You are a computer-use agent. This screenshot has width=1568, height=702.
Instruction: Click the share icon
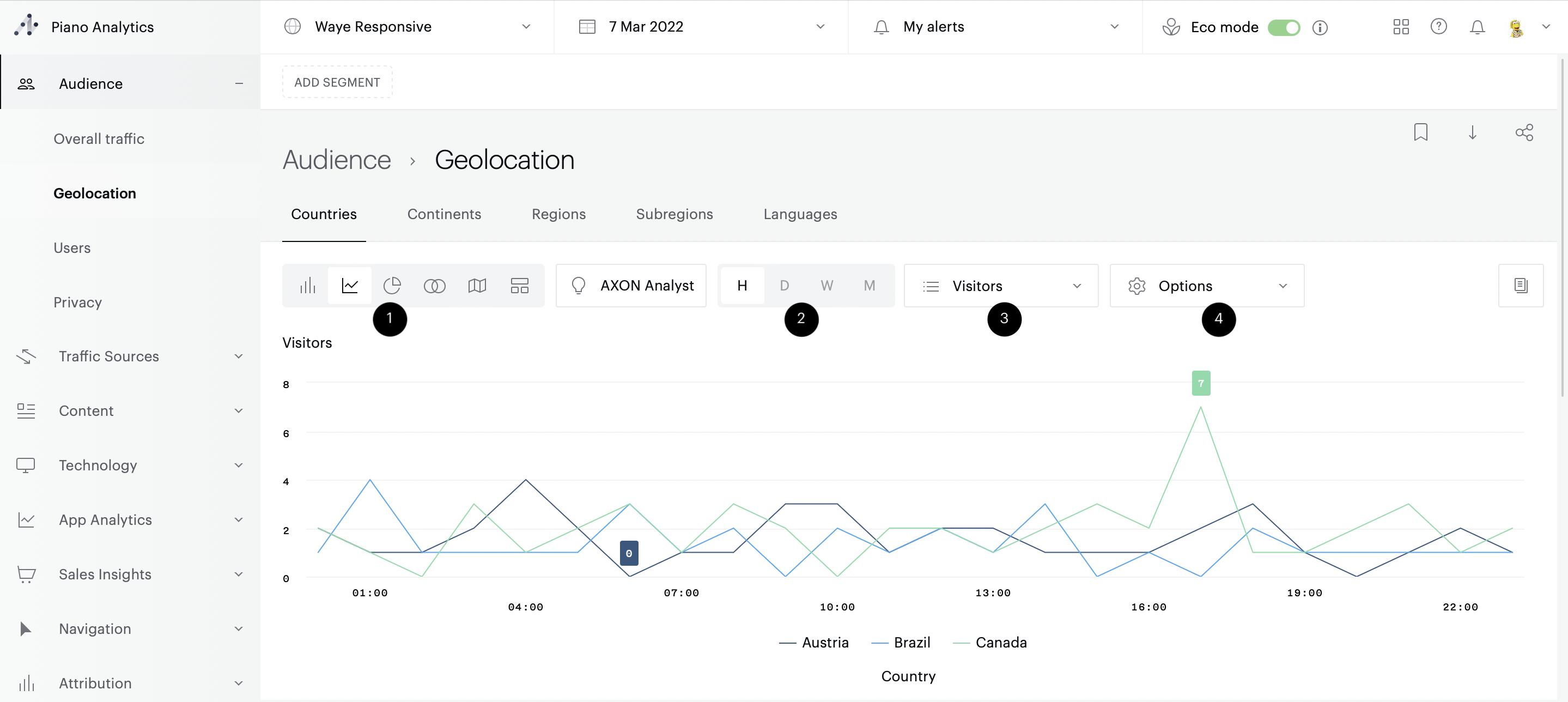point(1523,132)
